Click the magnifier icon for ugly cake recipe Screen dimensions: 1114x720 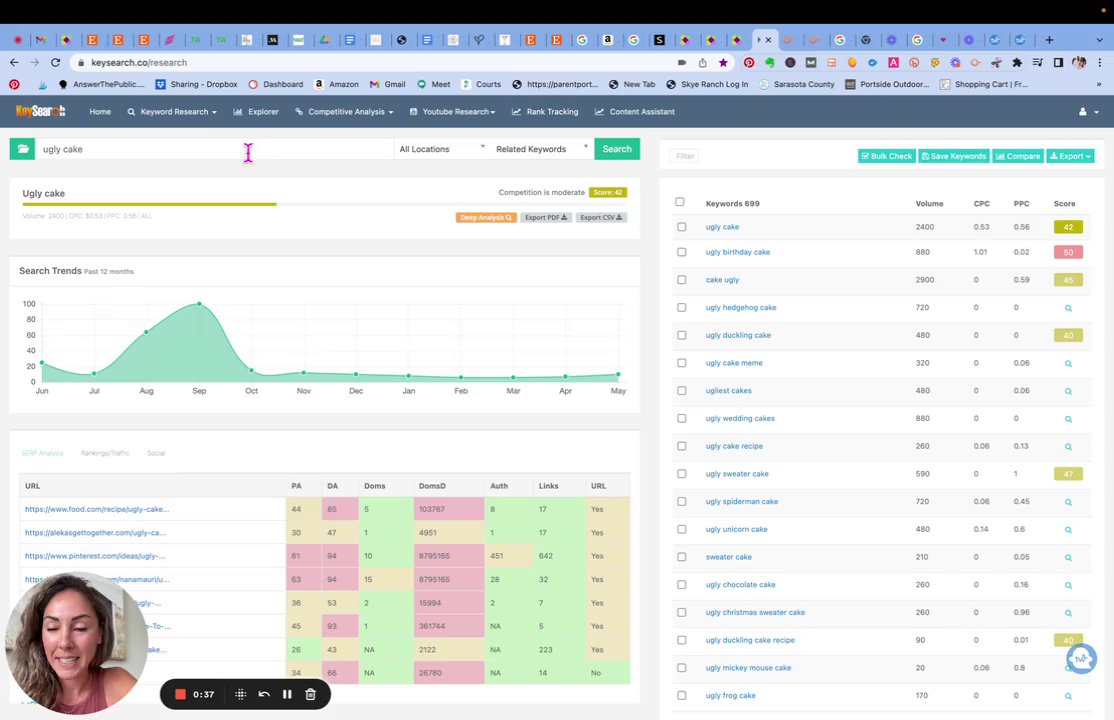click(1068, 446)
